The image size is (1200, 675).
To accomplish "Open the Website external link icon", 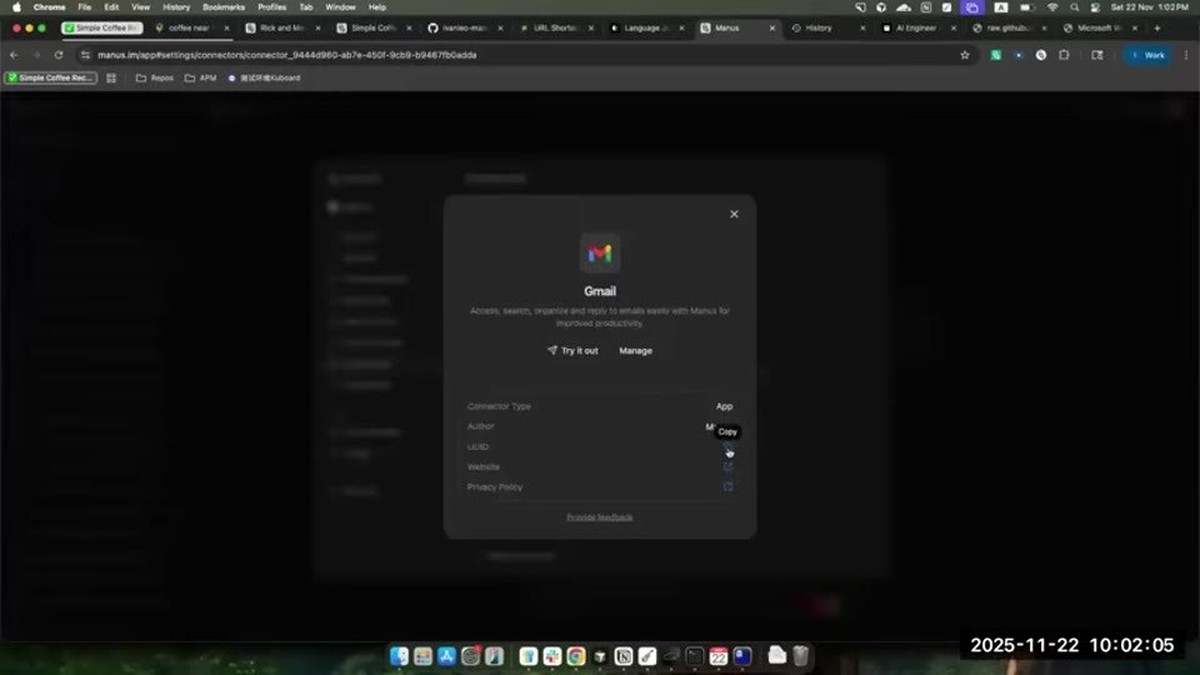I will point(728,467).
